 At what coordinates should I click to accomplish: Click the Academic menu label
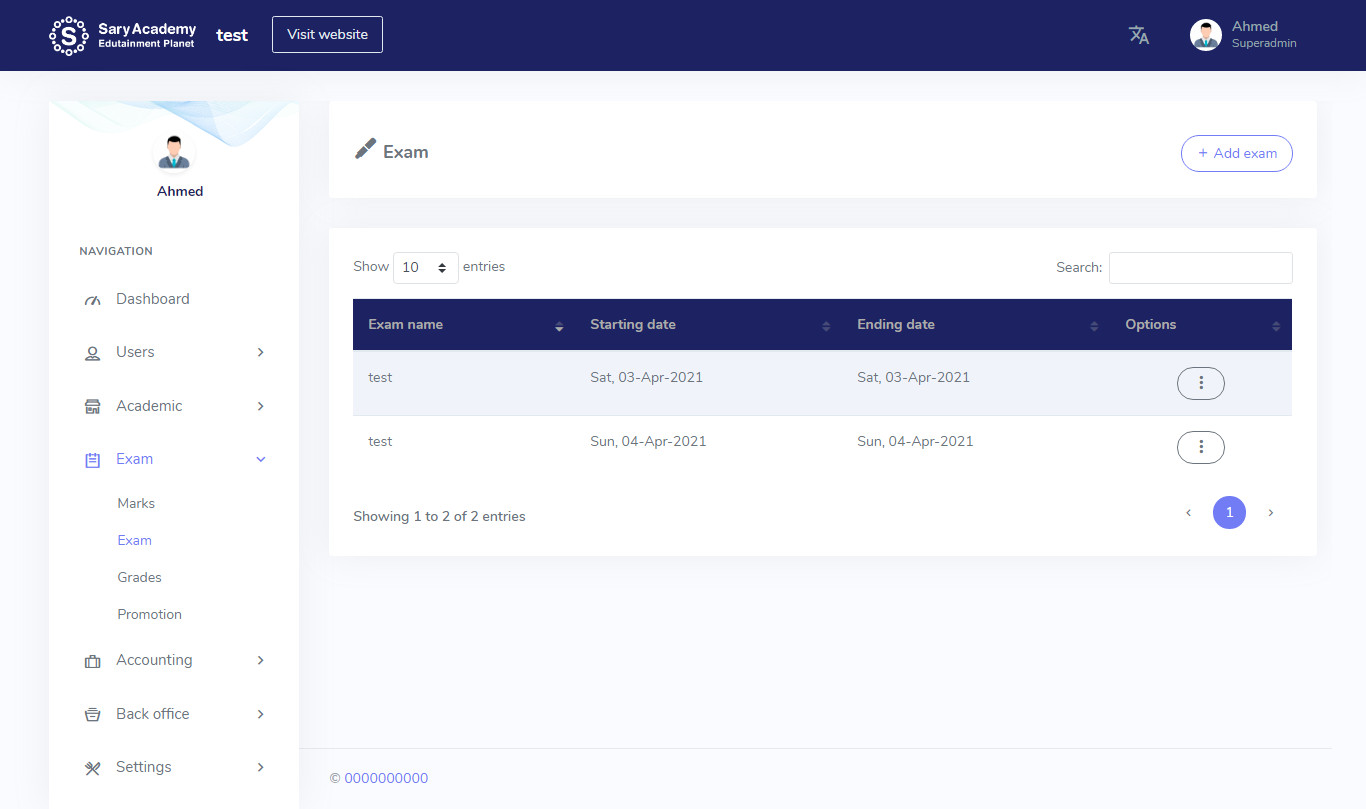[149, 406]
